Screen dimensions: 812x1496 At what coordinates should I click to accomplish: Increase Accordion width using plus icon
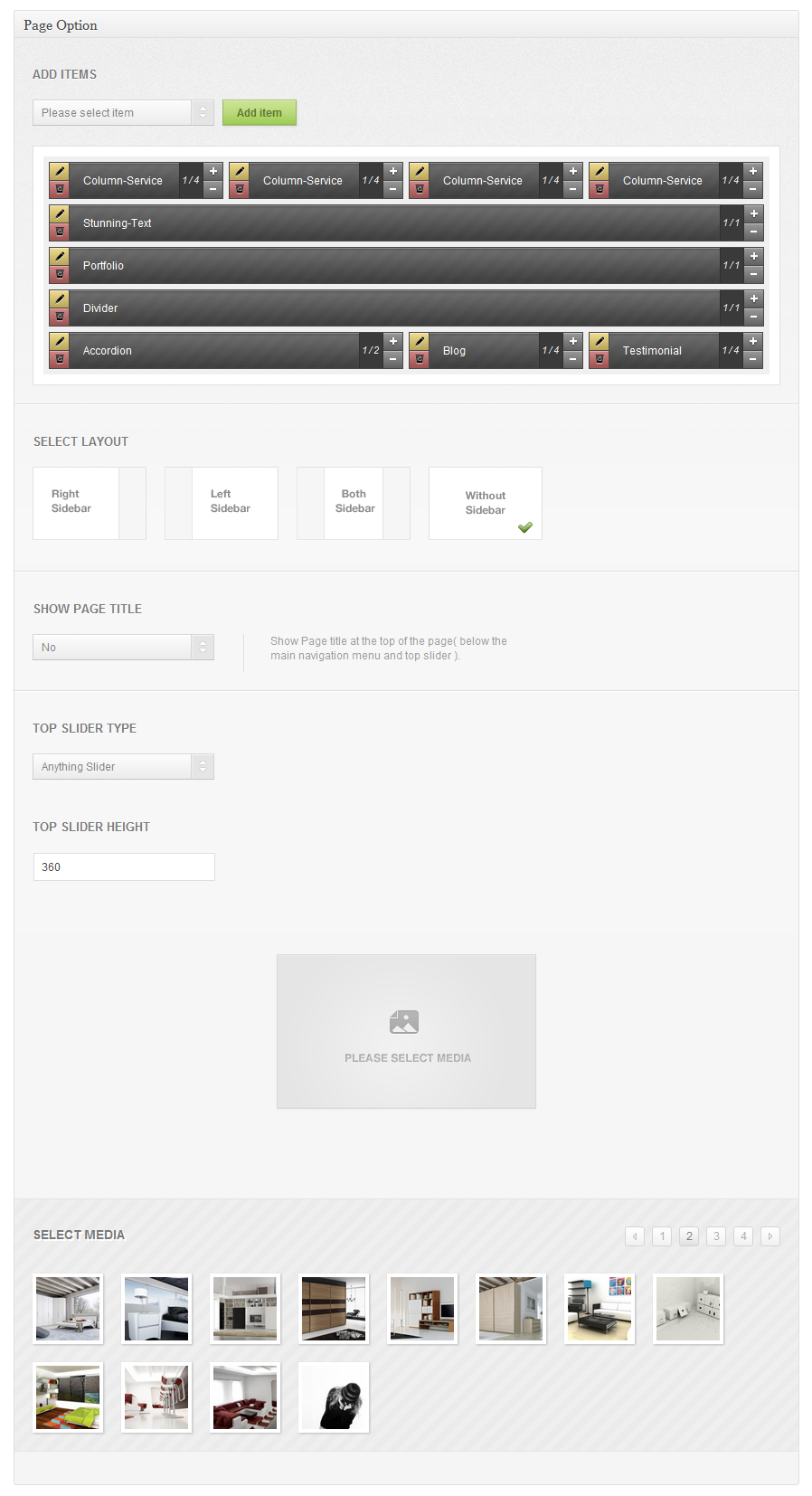(x=393, y=341)
